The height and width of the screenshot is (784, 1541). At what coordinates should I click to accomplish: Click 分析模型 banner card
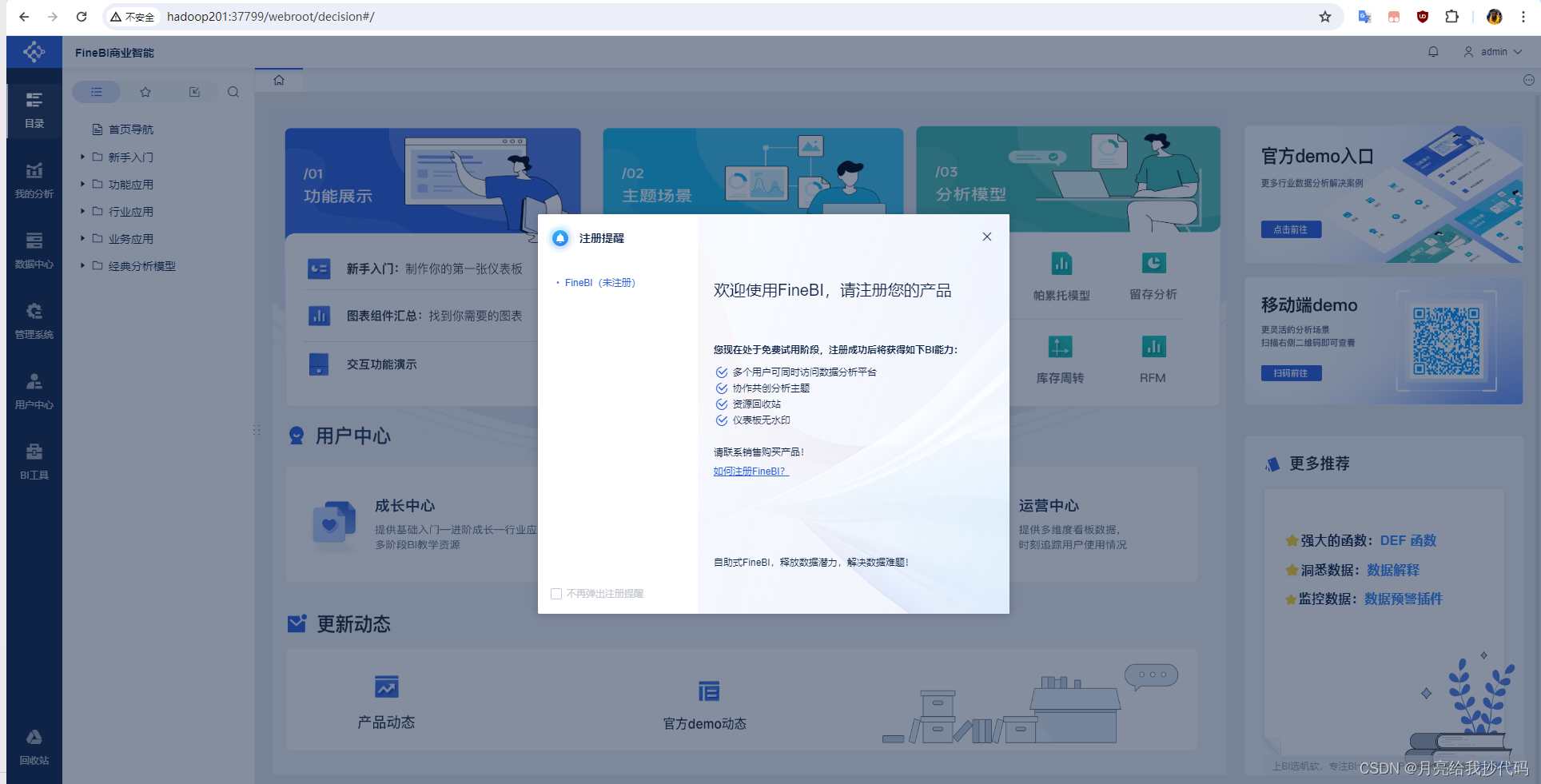(x=1068, y=179)
